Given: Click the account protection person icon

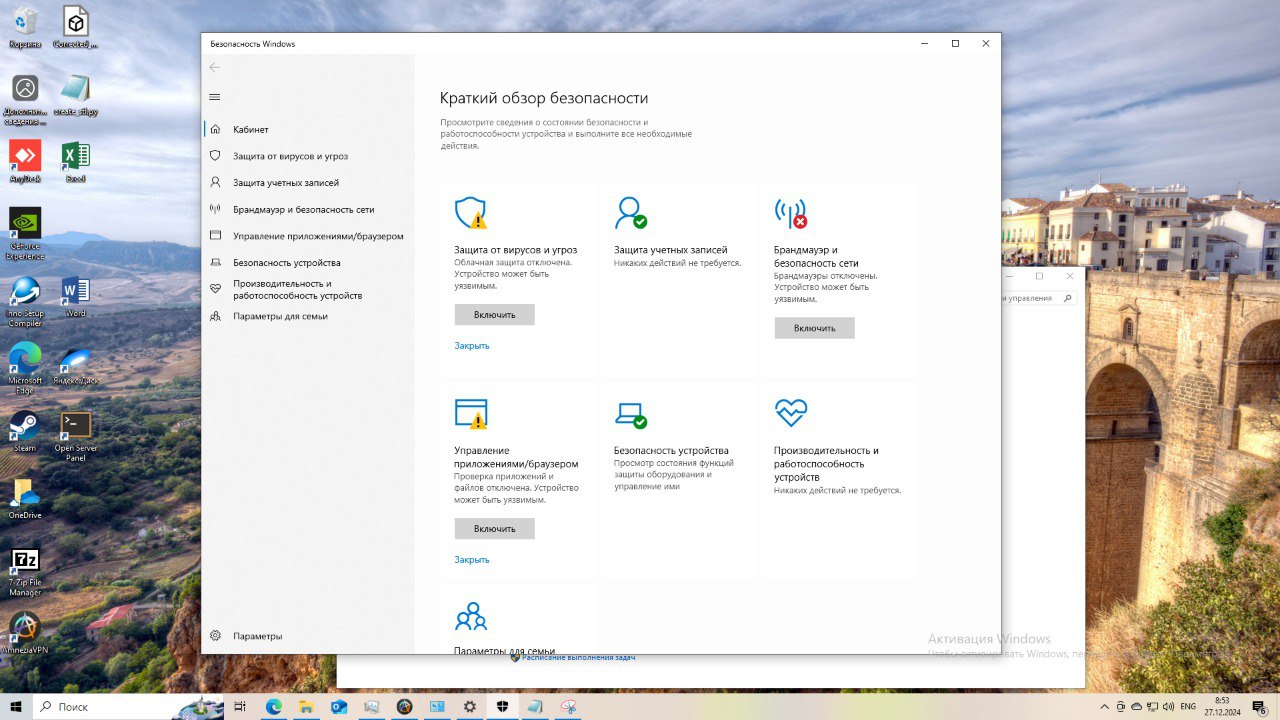Looking at the screenshot, I should [x=630, y=212].
